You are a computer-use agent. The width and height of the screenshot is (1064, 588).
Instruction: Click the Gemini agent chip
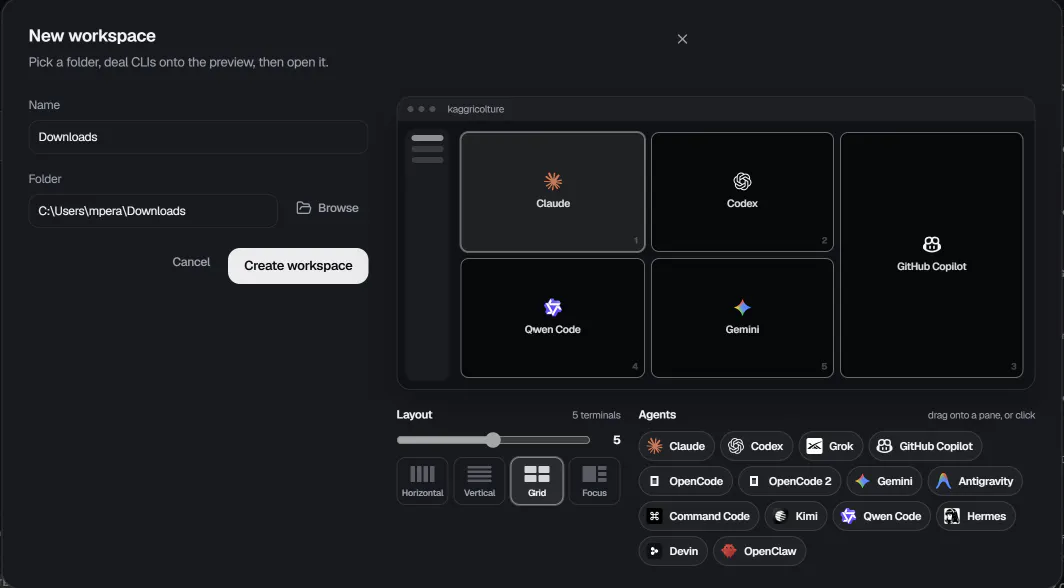[884, 481]
